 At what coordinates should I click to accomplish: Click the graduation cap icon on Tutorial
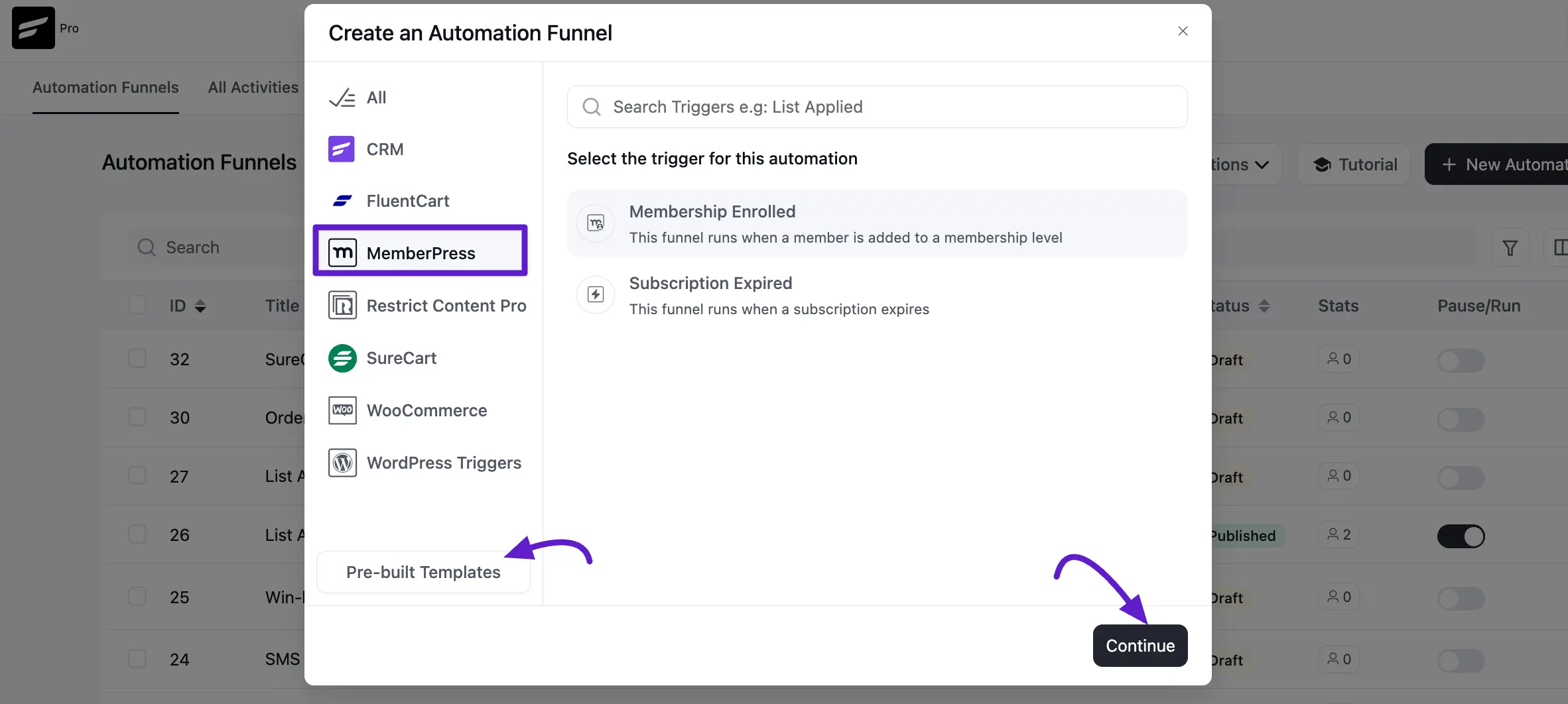[x=1322, y=164]
